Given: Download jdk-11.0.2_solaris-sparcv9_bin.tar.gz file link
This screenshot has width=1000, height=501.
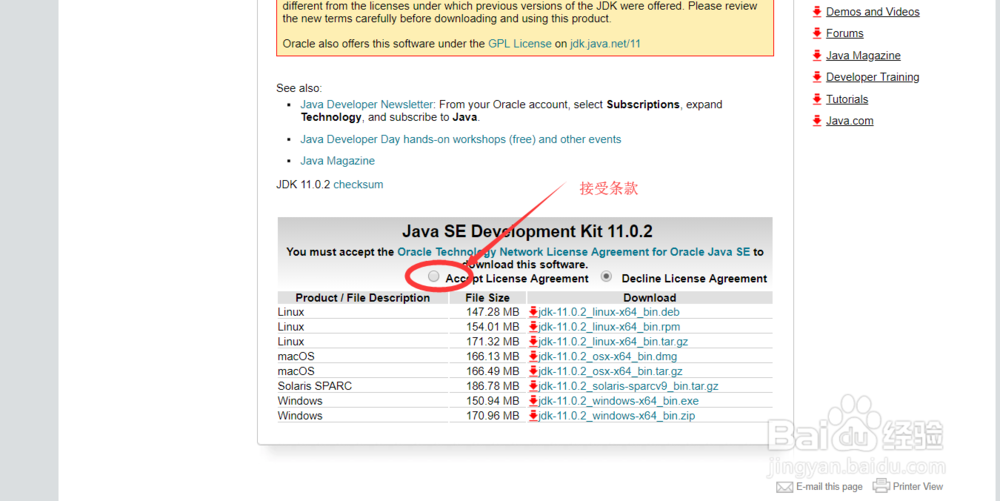Looking at the screenshot, I should (x=629, y=386).
